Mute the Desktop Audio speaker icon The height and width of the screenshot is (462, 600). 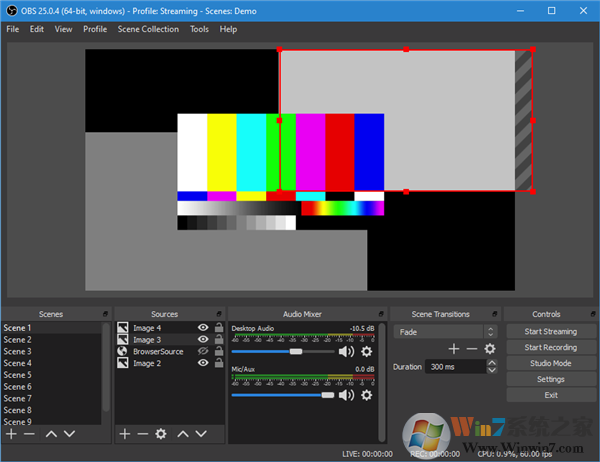click(346, 352)
